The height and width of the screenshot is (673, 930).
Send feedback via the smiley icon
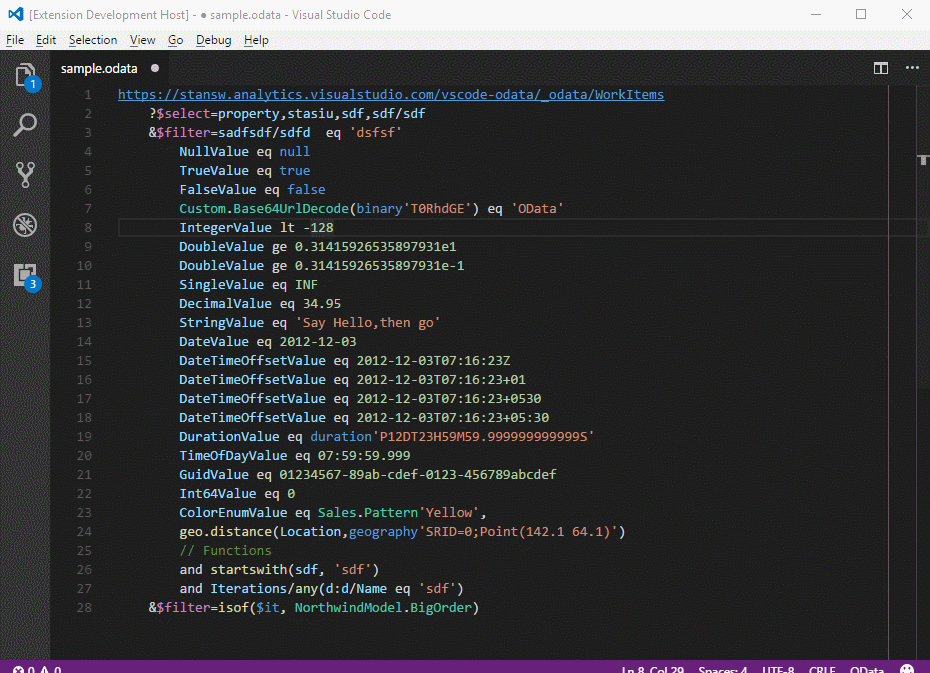(x=906, y=666)
